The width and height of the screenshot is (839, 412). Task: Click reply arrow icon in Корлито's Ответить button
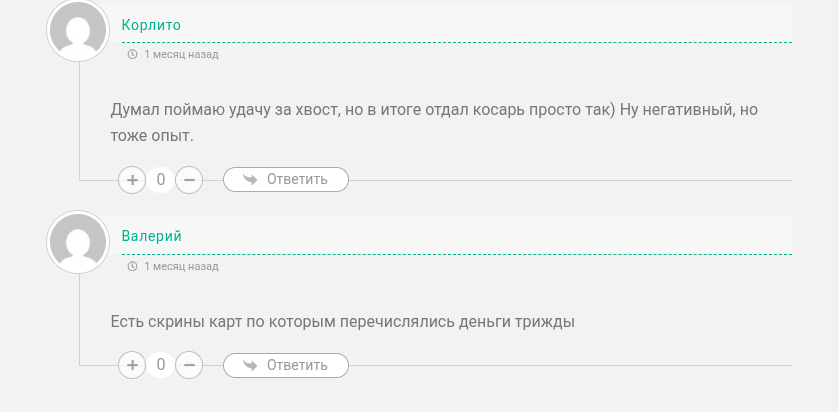point(250,180)
